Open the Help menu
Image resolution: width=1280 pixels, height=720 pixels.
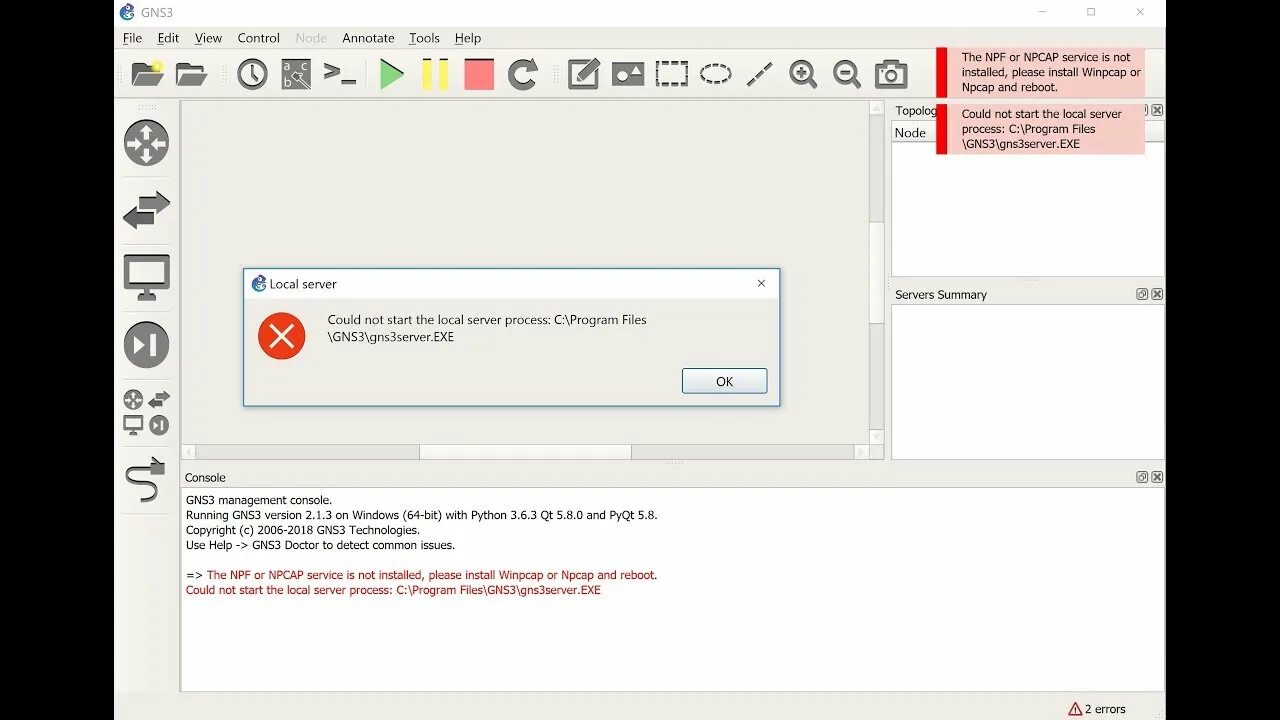[468, 38]
